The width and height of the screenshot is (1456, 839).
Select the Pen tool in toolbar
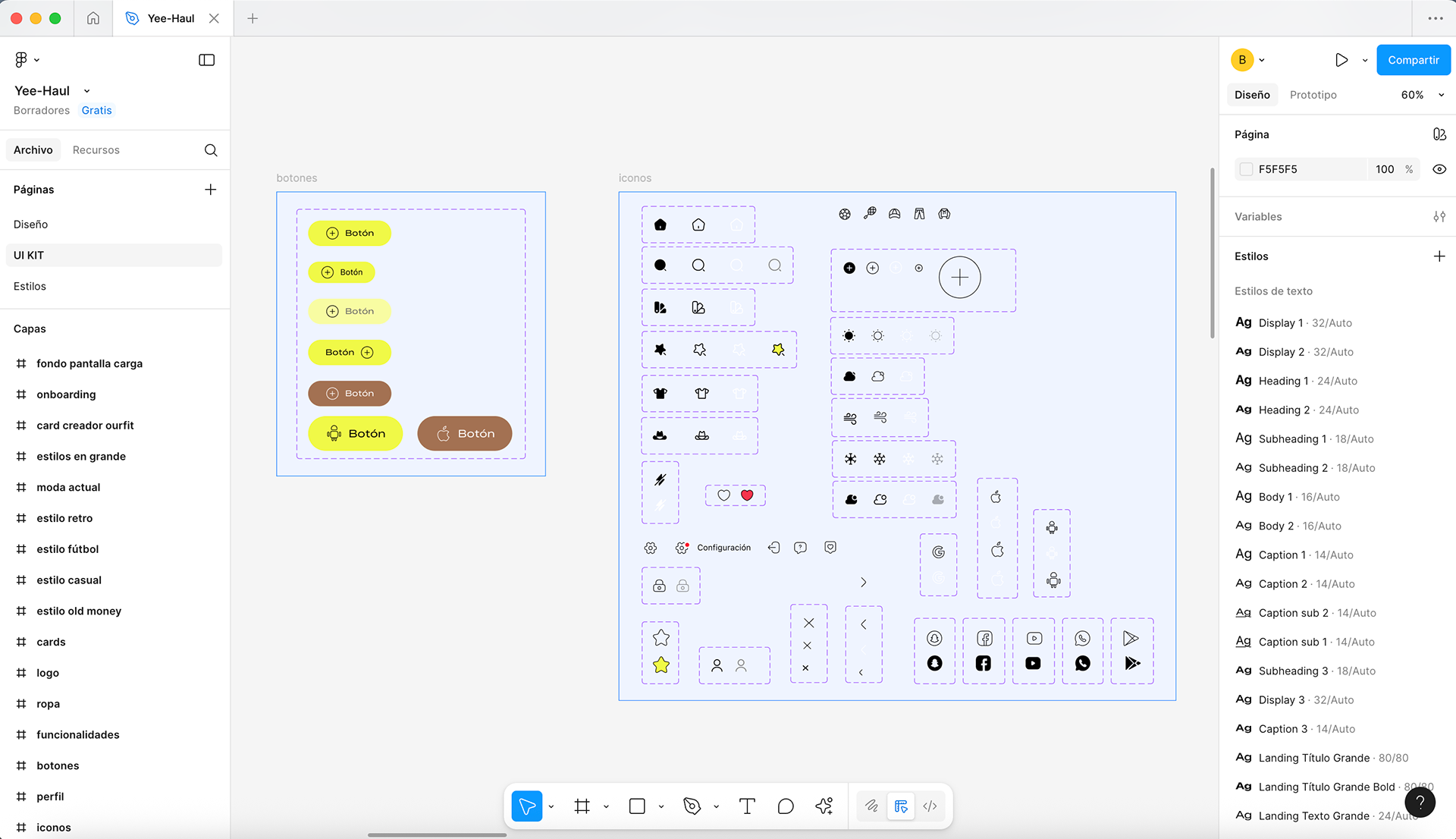point(692,806)
